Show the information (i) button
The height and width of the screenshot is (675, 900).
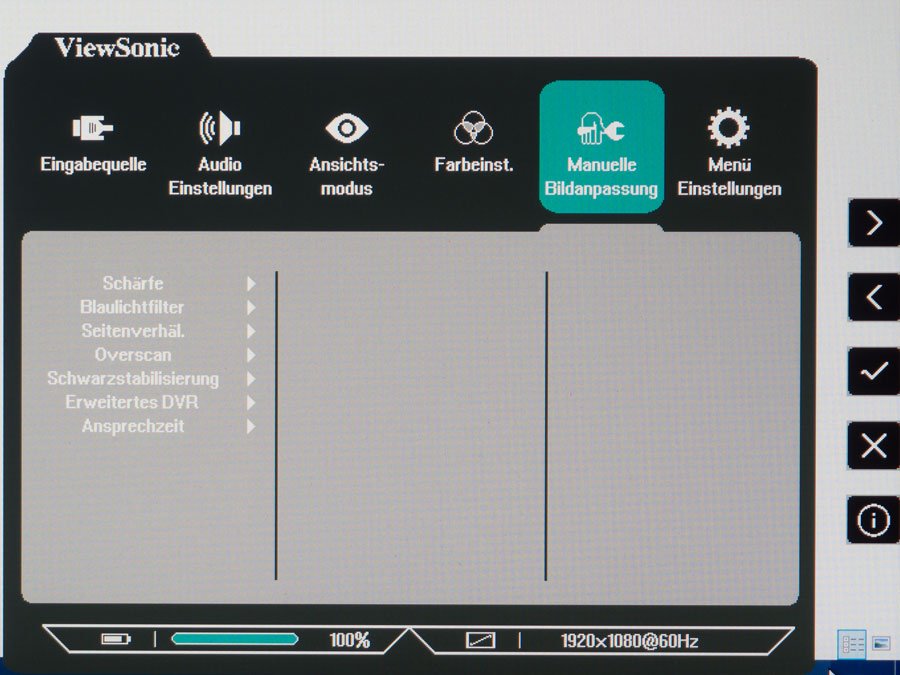click(x=874, y=520)
